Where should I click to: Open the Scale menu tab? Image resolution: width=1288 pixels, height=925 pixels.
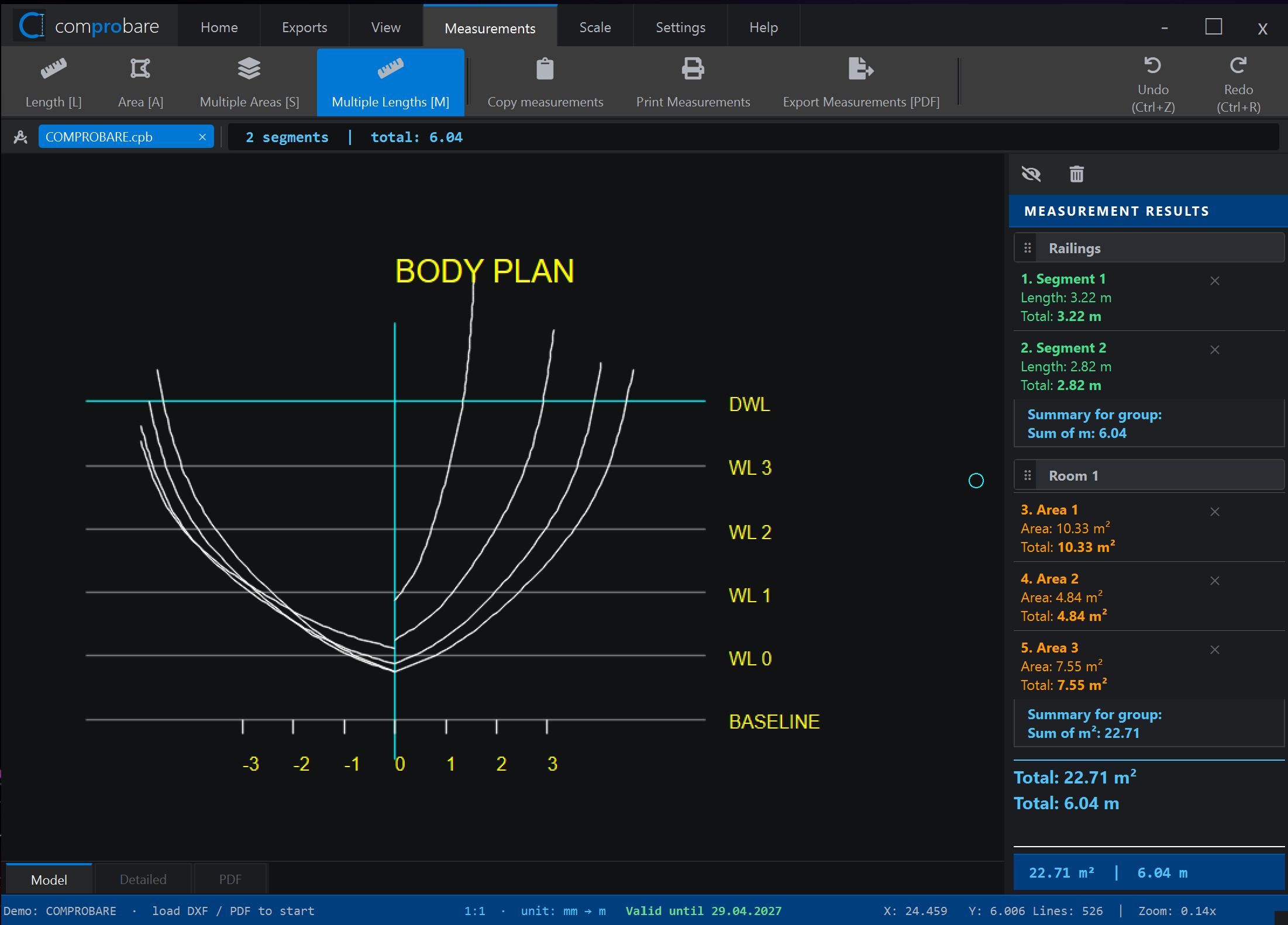(x=595, y=27)
